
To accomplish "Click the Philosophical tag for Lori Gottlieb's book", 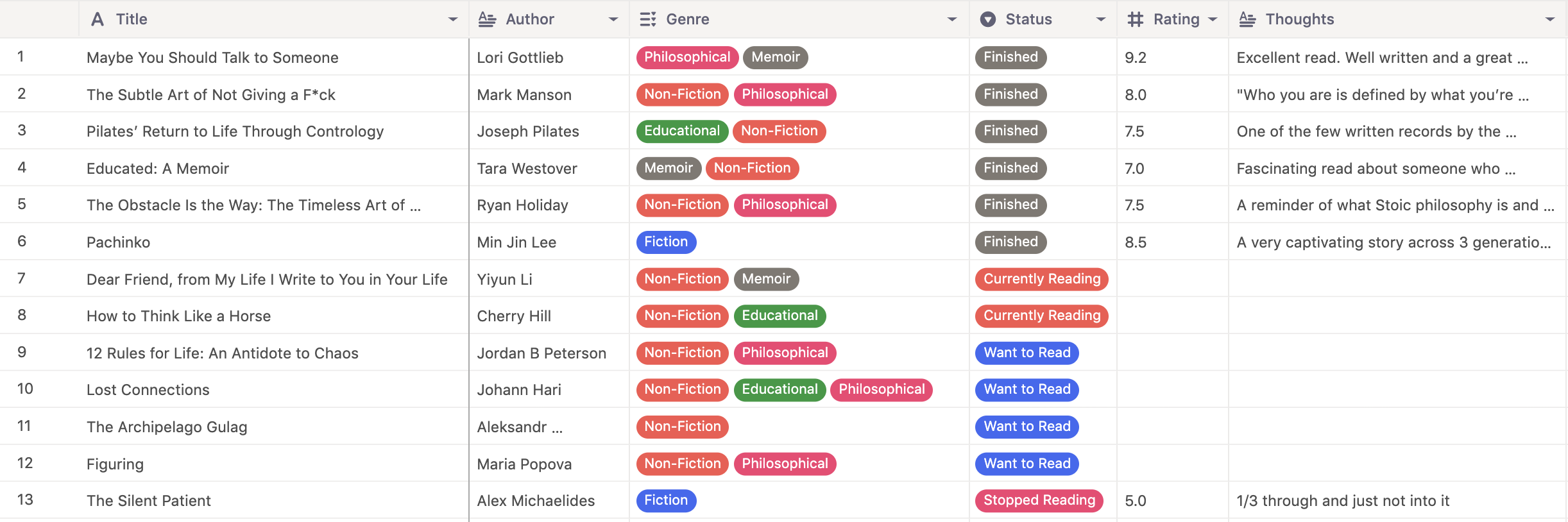I will pos(687,57).
